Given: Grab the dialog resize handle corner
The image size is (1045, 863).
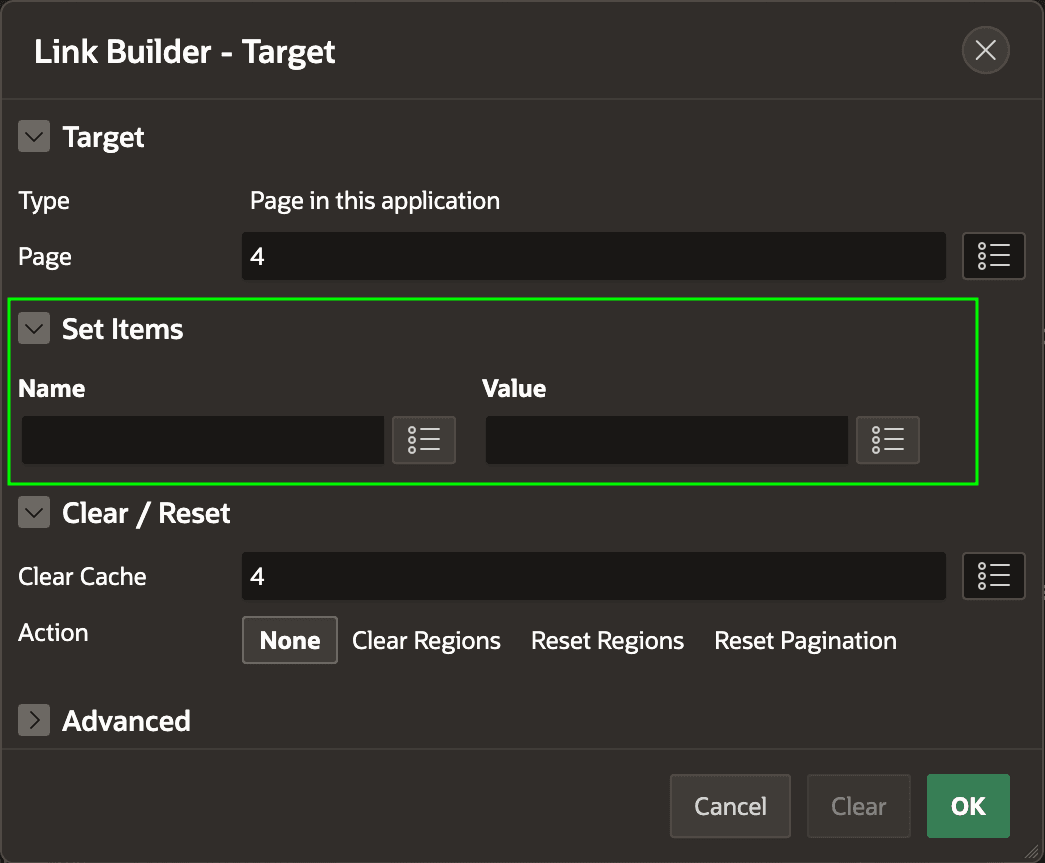Looking at the screenshot, I should (x=1032, y=850).
